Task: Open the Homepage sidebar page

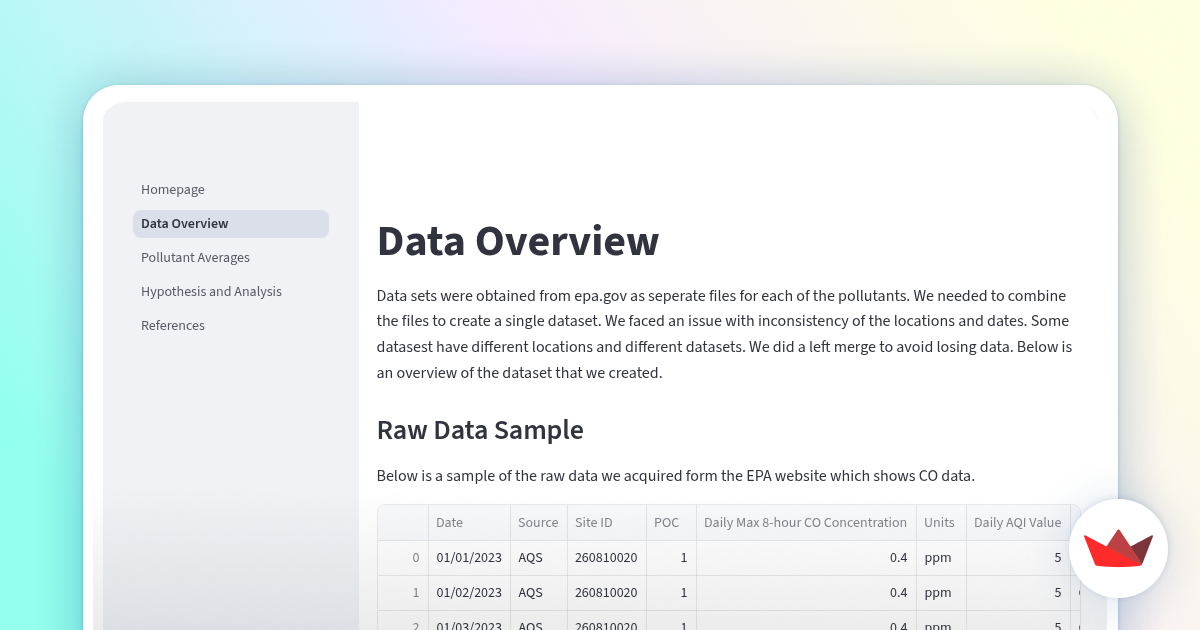Action: 231,190
